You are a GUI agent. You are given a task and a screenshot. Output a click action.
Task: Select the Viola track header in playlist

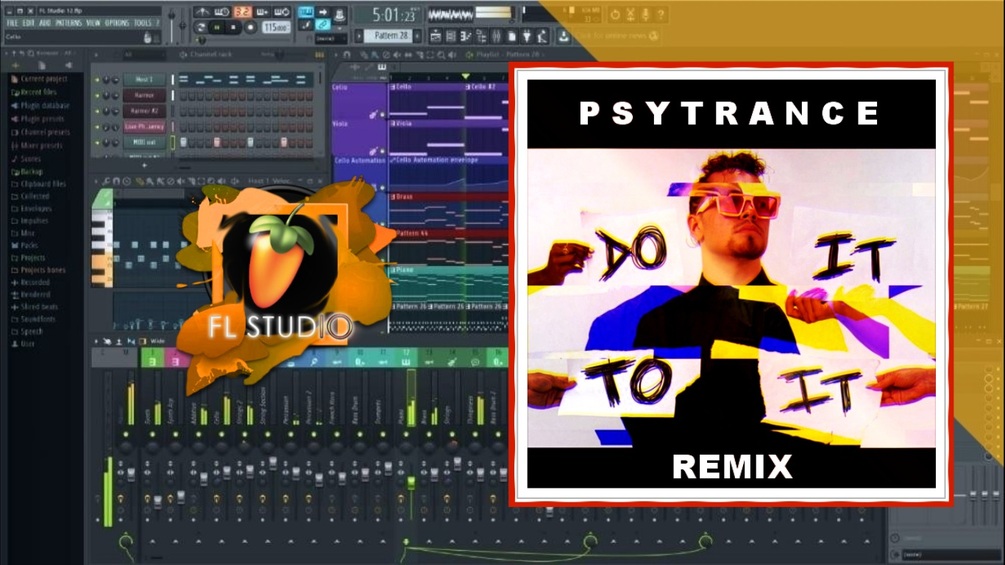tap(359, 138)
